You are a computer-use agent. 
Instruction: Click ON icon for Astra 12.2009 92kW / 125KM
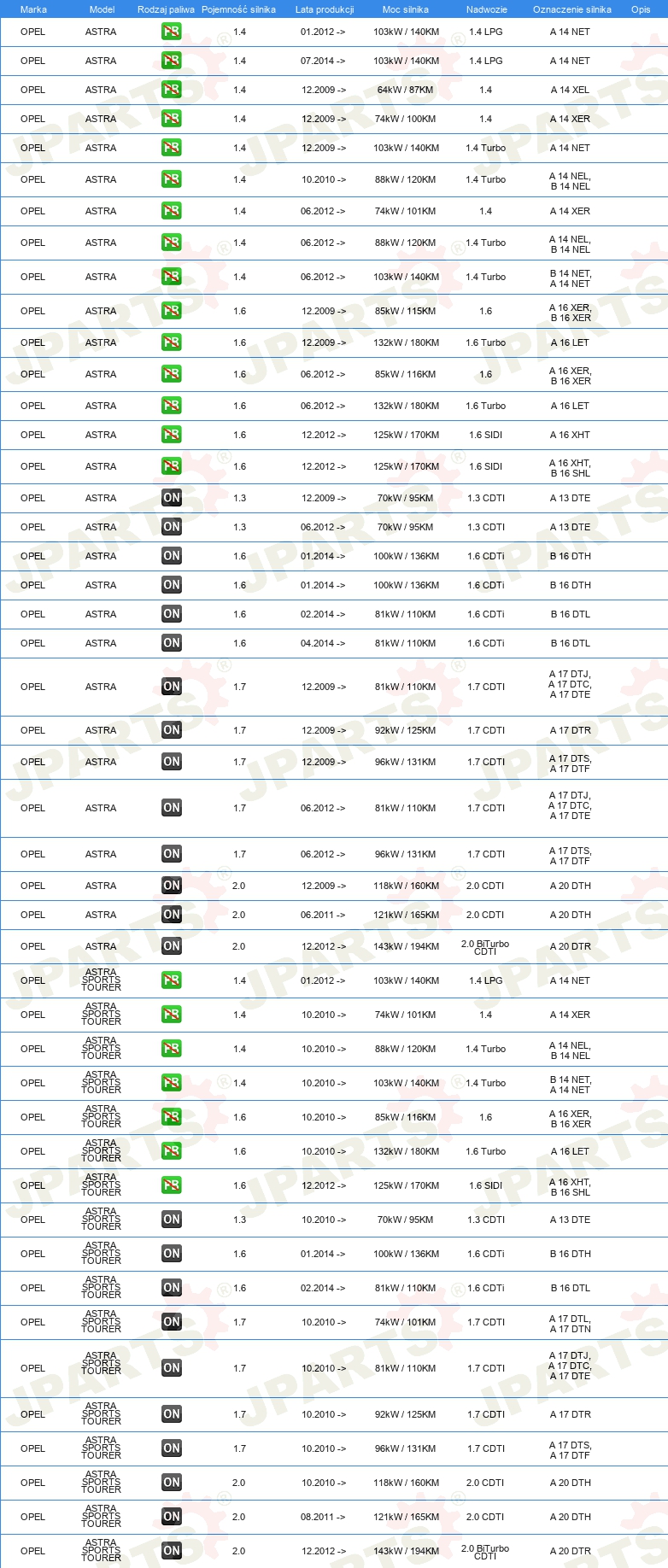tap(171, 730)
